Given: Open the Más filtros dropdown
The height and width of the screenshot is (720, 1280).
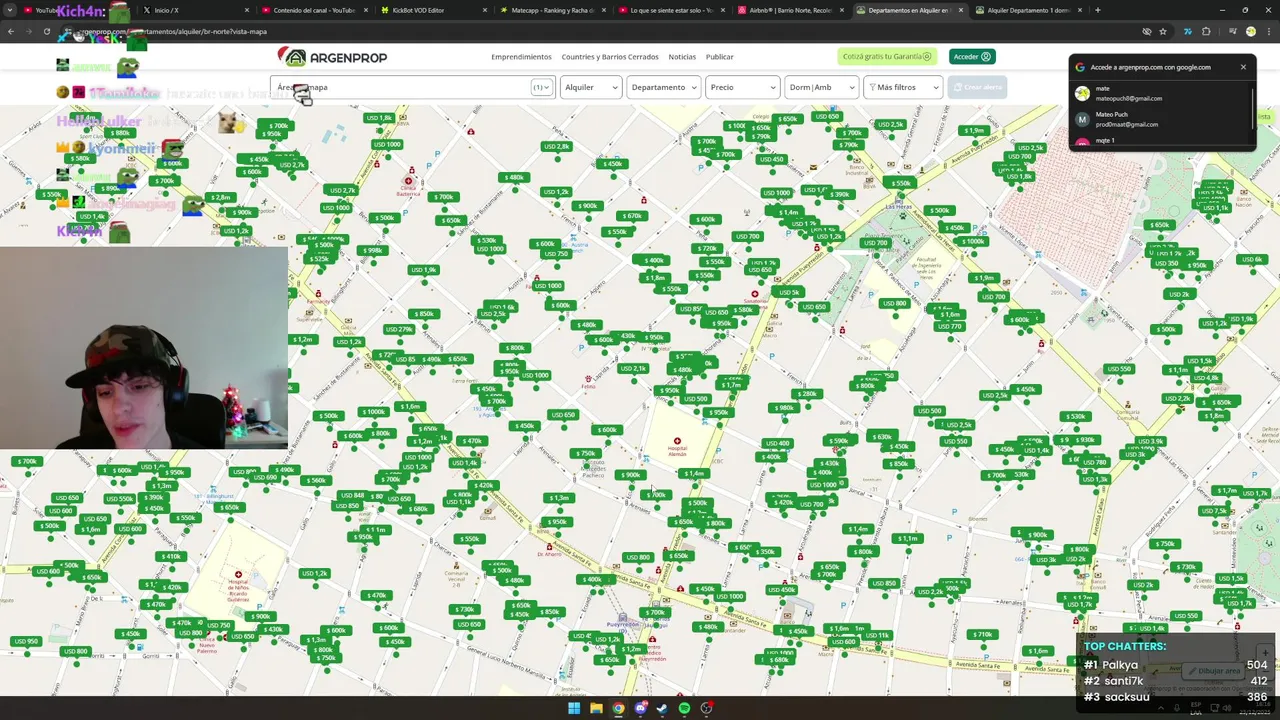Looking at the screenshot, I should tap(903, 87).
